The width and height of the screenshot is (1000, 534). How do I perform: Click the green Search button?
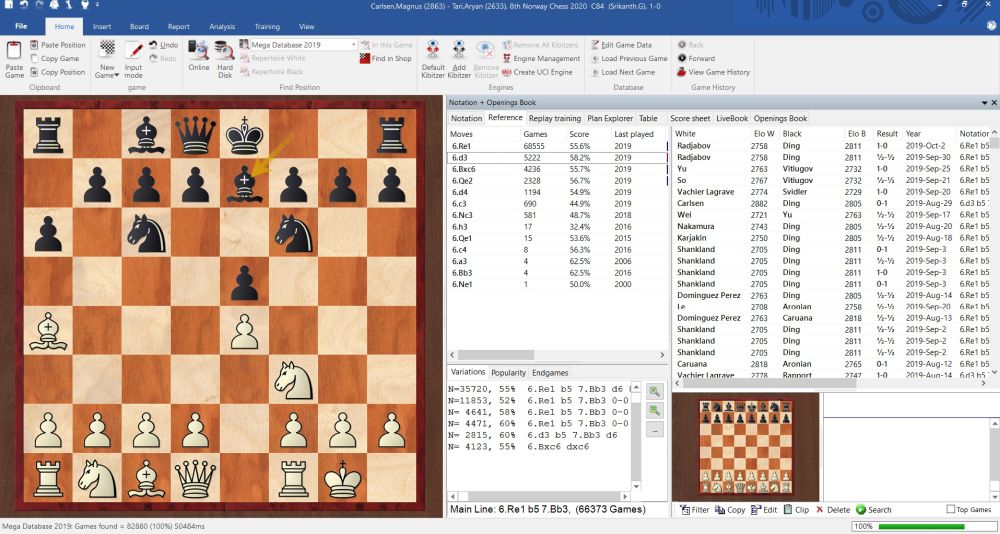coord(873,510)
